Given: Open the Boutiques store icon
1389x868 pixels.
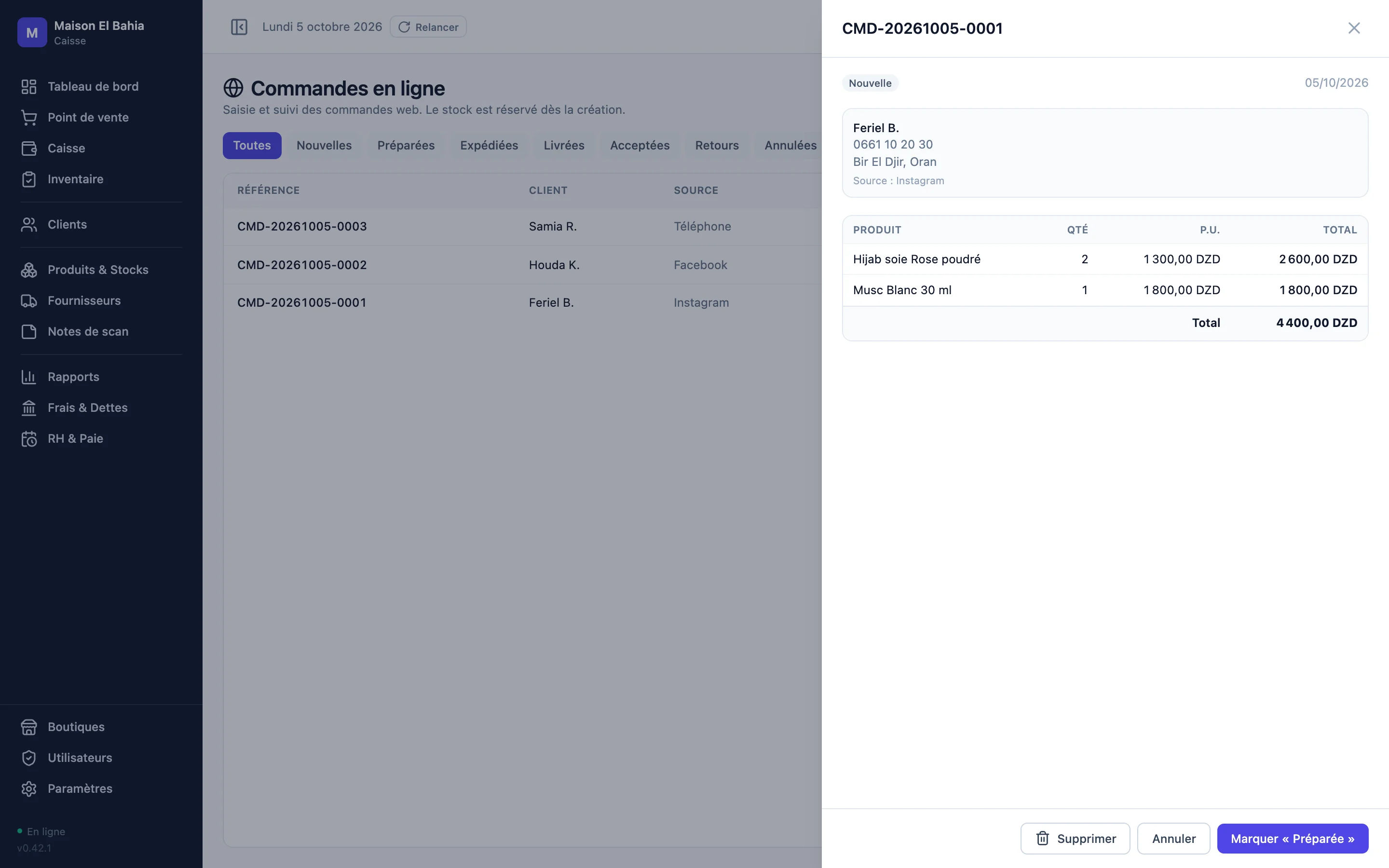Looking at the screenshot, I should 29,727.
